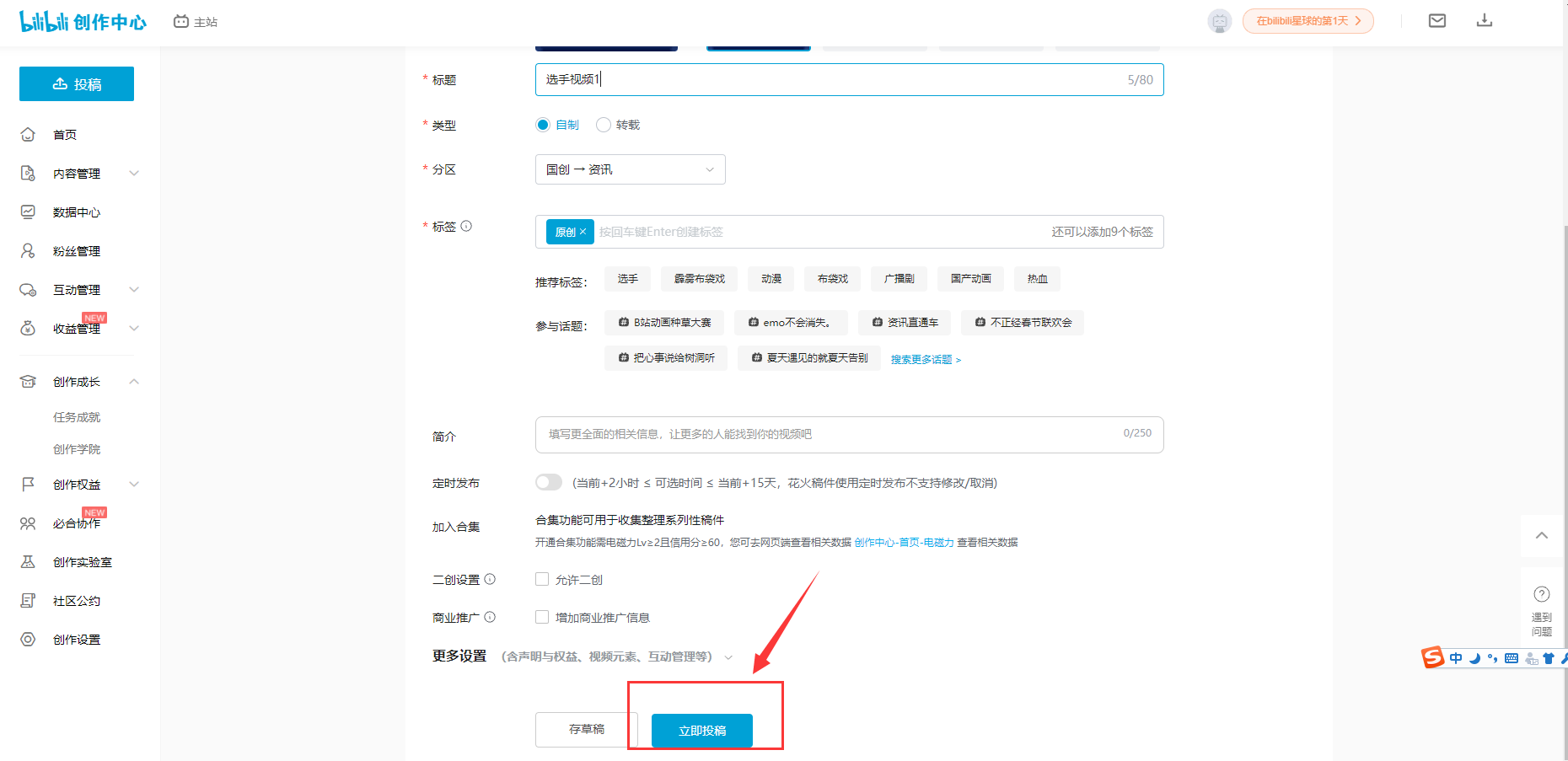Join topic emo不会消失。
The height and width of the screenshot is (761, 1568).
tap(791, 323)
